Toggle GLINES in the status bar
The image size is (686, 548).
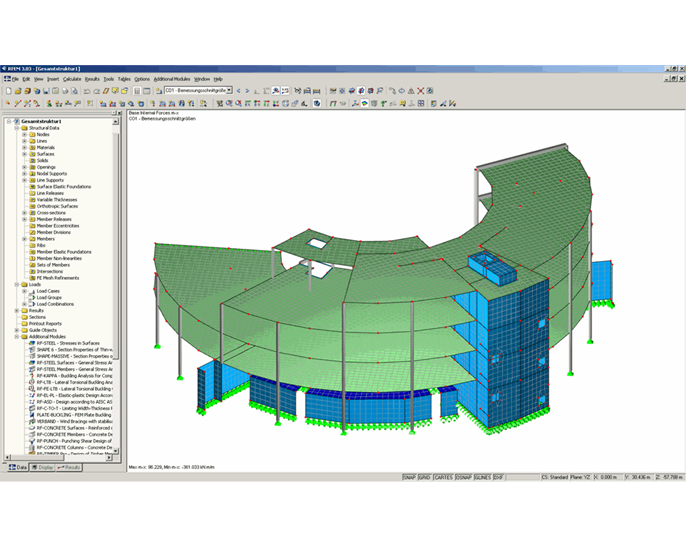483,477
